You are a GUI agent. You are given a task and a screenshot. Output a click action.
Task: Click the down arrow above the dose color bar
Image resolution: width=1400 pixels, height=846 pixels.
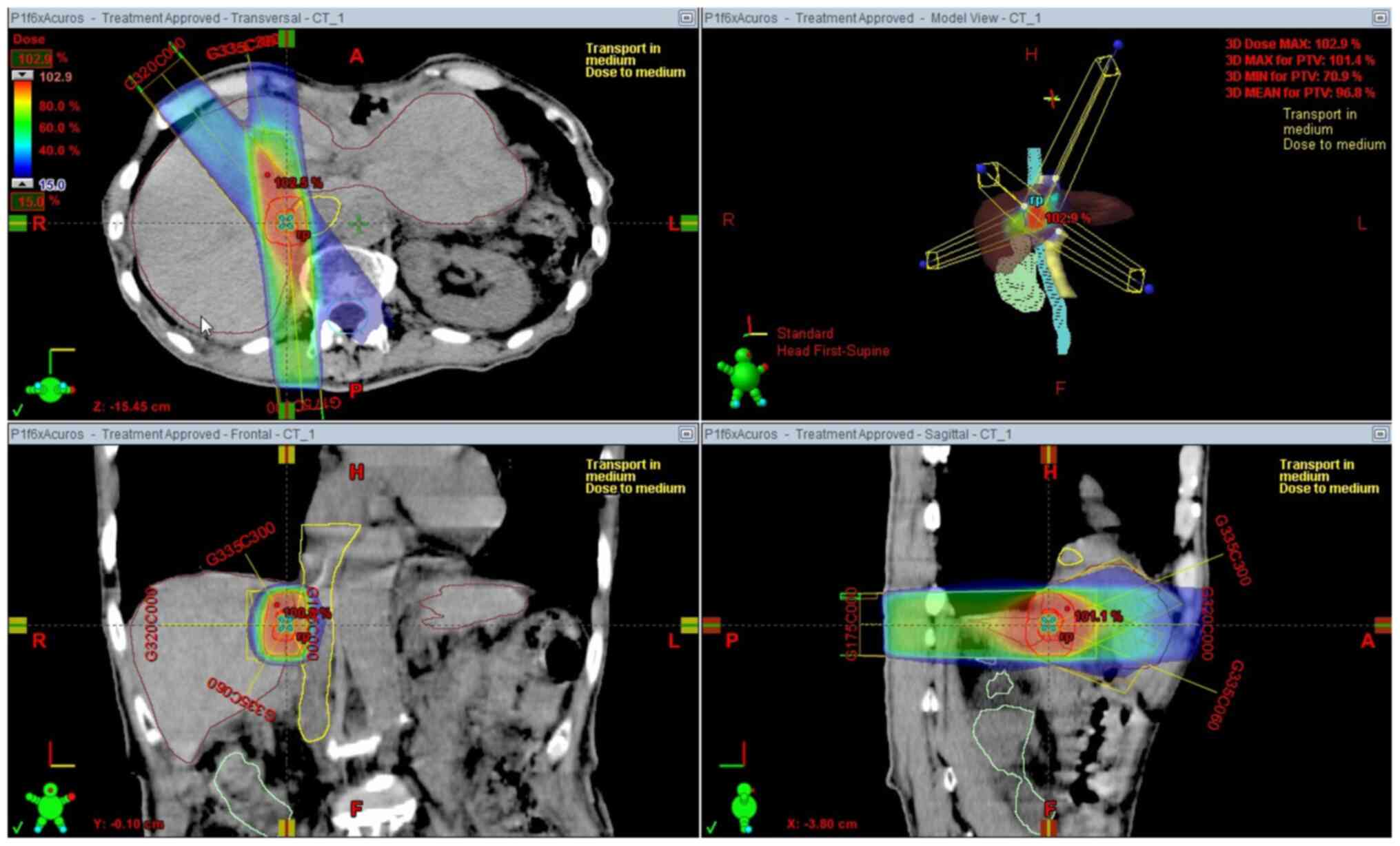[x=22, y=74]
